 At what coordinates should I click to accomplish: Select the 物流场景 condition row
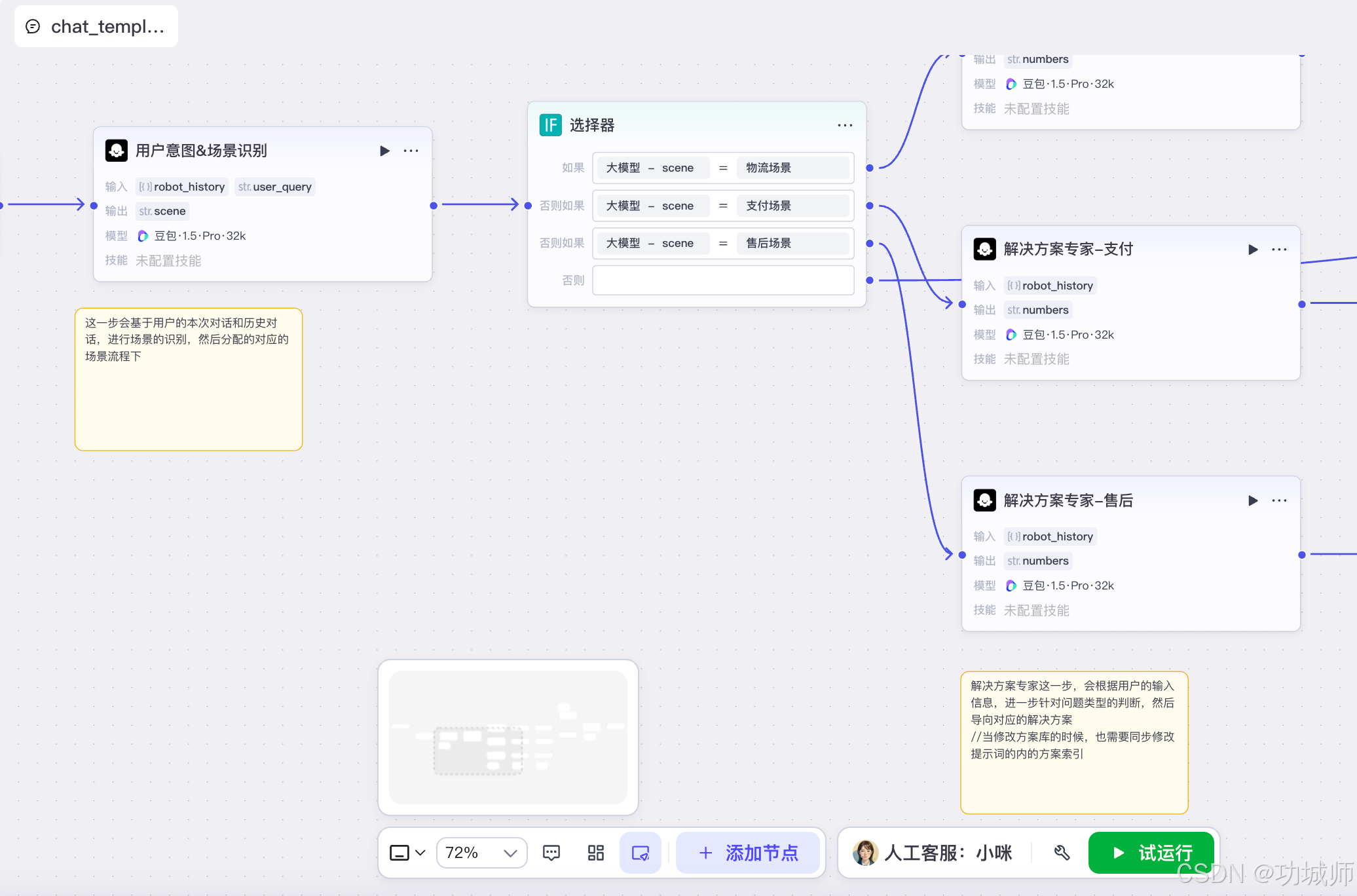point(723,168)
